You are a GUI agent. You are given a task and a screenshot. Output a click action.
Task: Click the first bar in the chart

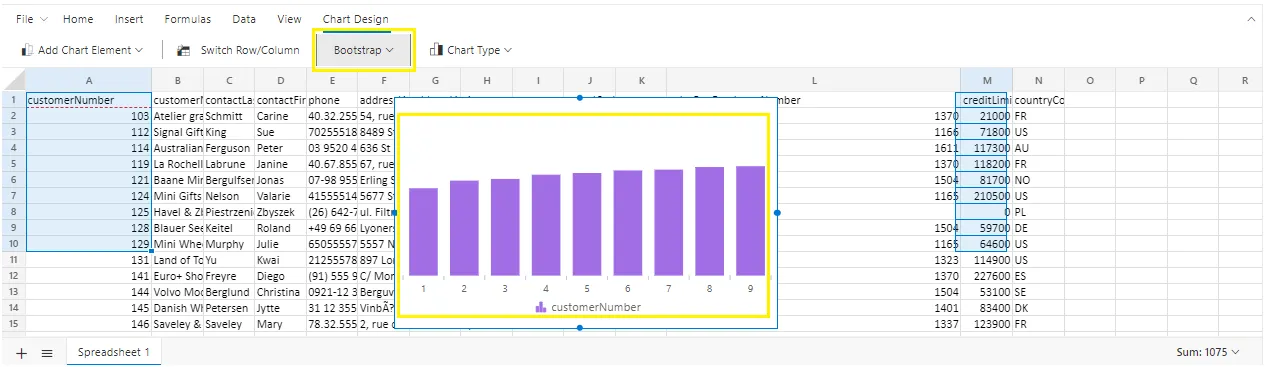point(423,231)
